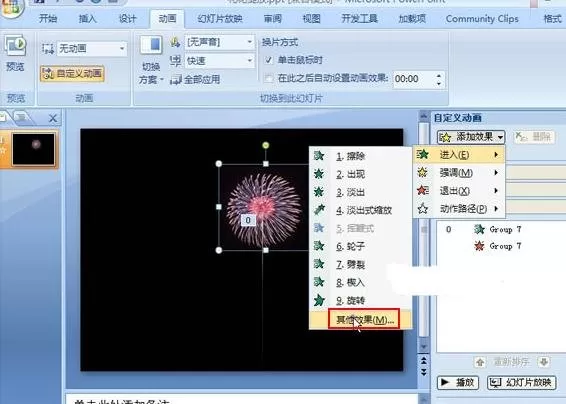Expand the 切换方案 dropdown arrow
This screenshot has height=404, width=566.
click(x=162, y=79)
